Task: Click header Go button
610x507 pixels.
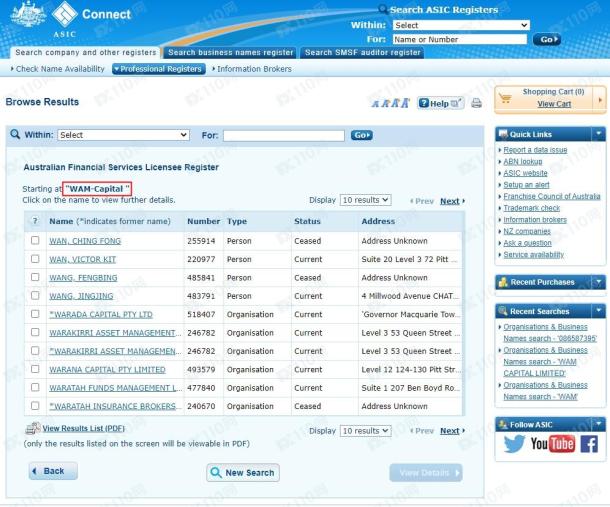Action: click(547, 39)
